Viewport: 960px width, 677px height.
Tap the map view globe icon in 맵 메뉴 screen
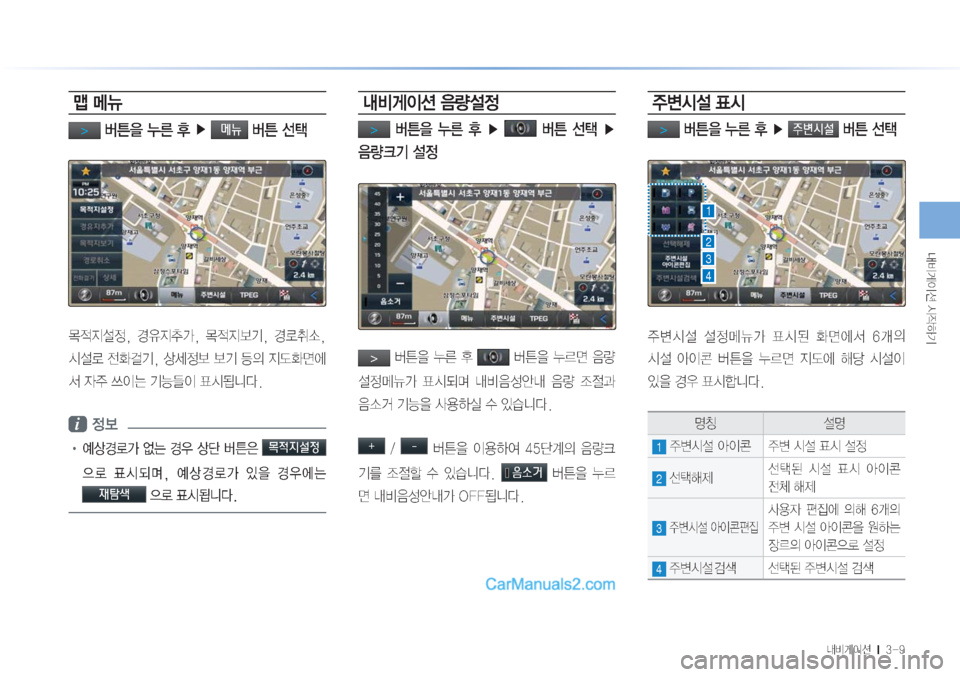(x=85, y=295)
